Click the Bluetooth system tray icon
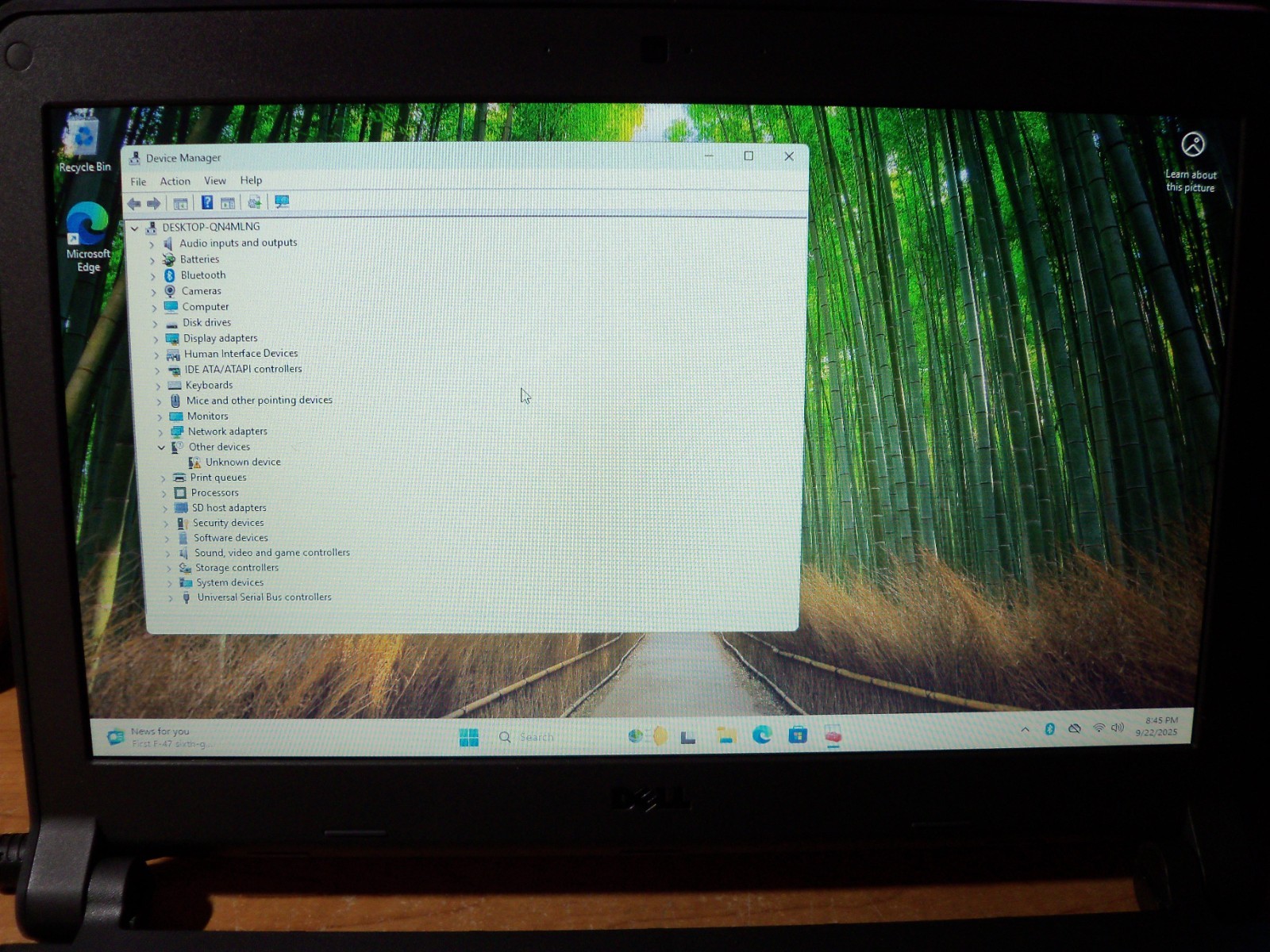The height and width of the screenshot is (952, 1270). point(1049,729)
